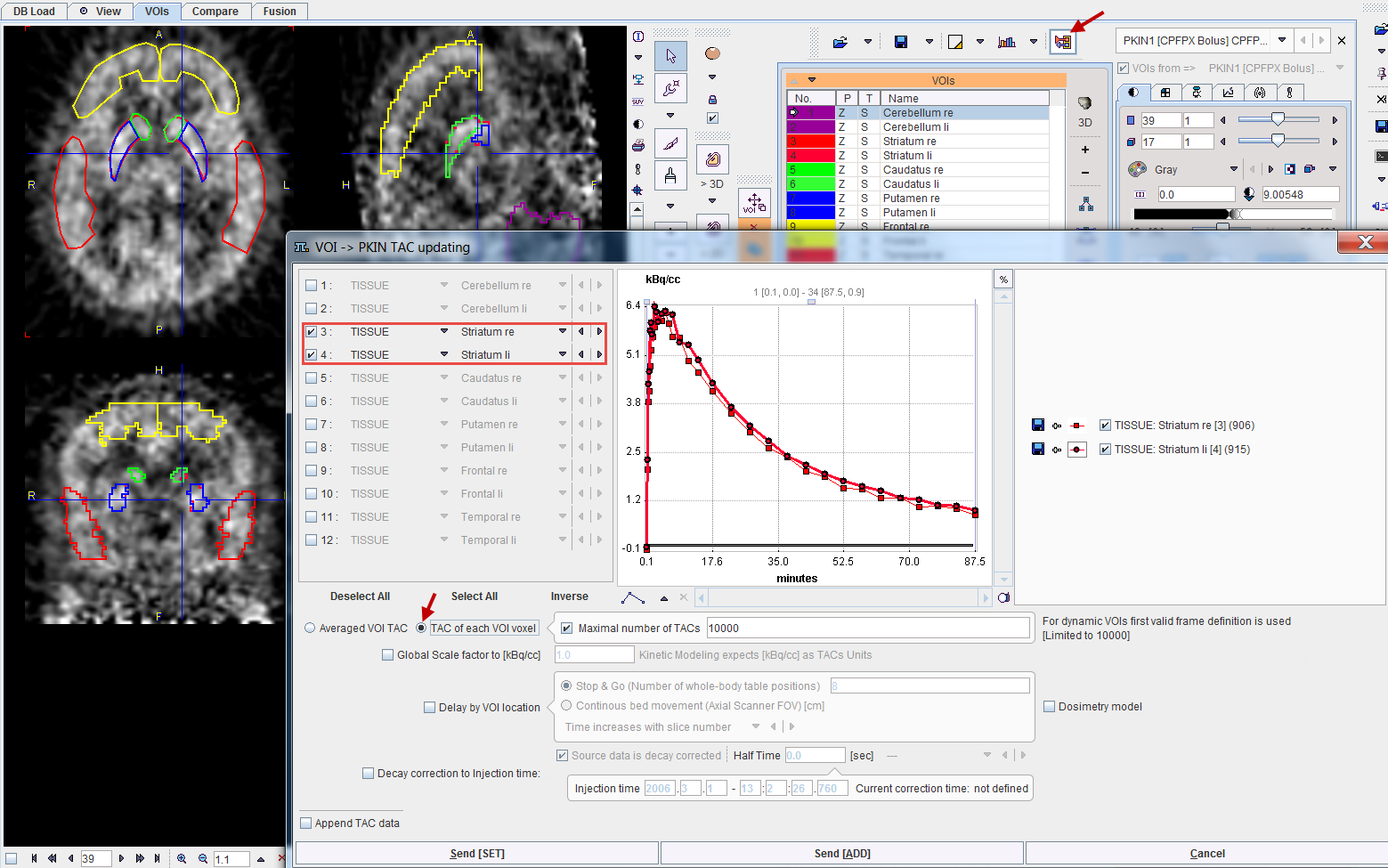Click the SUV icon in vertical strip
The height and width of the screenshot is (868, 1388).
point(638,101)
